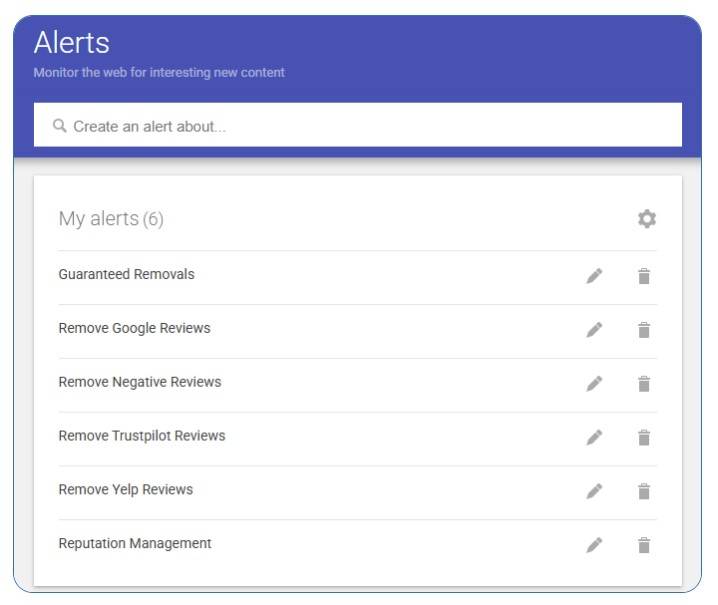Delete the Remove Yelp Reviews alert
718x605 pixels.
[x=644, y=491]
